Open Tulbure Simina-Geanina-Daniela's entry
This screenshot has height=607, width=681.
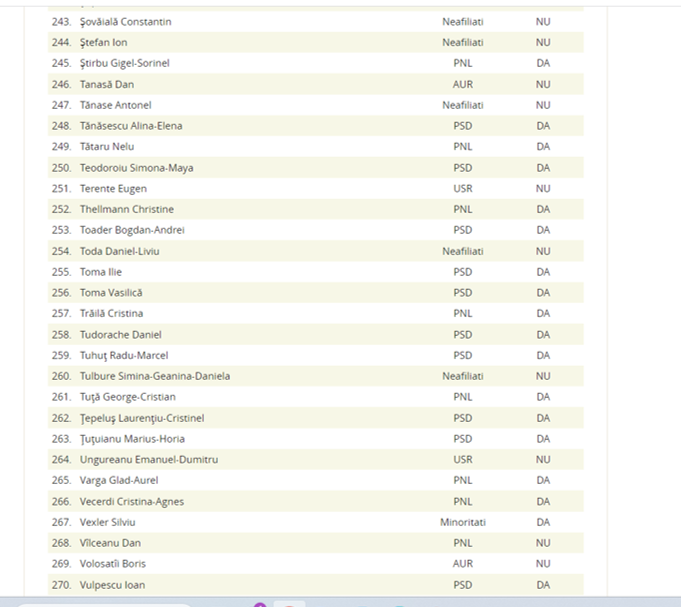click(154, 376)
